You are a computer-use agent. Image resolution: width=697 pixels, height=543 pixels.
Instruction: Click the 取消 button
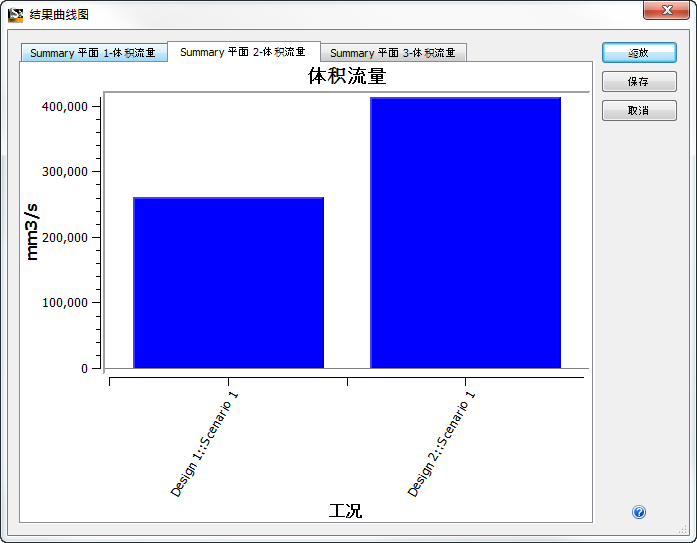coord(639,111)
